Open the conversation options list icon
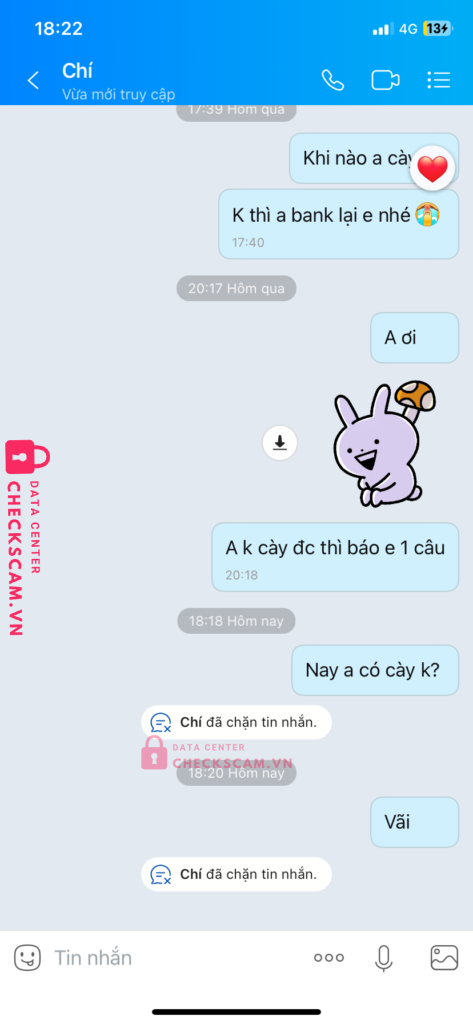The width and height of the screenshot is (473, 1024). [438, 80]
